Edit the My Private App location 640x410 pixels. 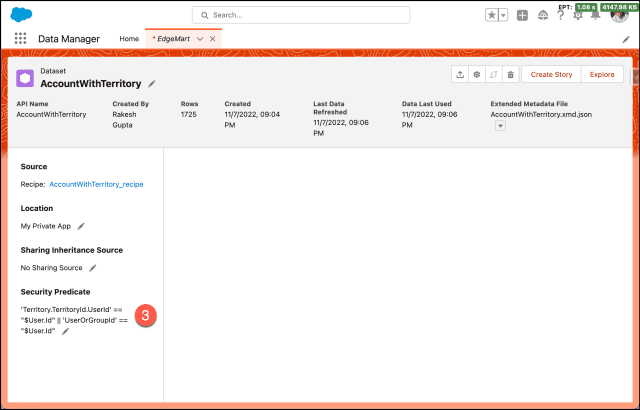(82, 227)
